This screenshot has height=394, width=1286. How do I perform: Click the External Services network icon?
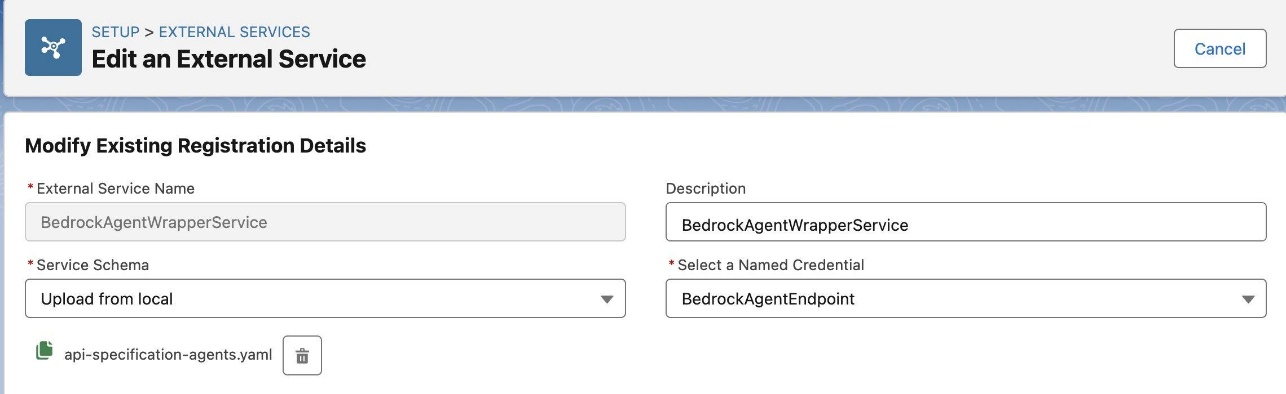(53, 47)
